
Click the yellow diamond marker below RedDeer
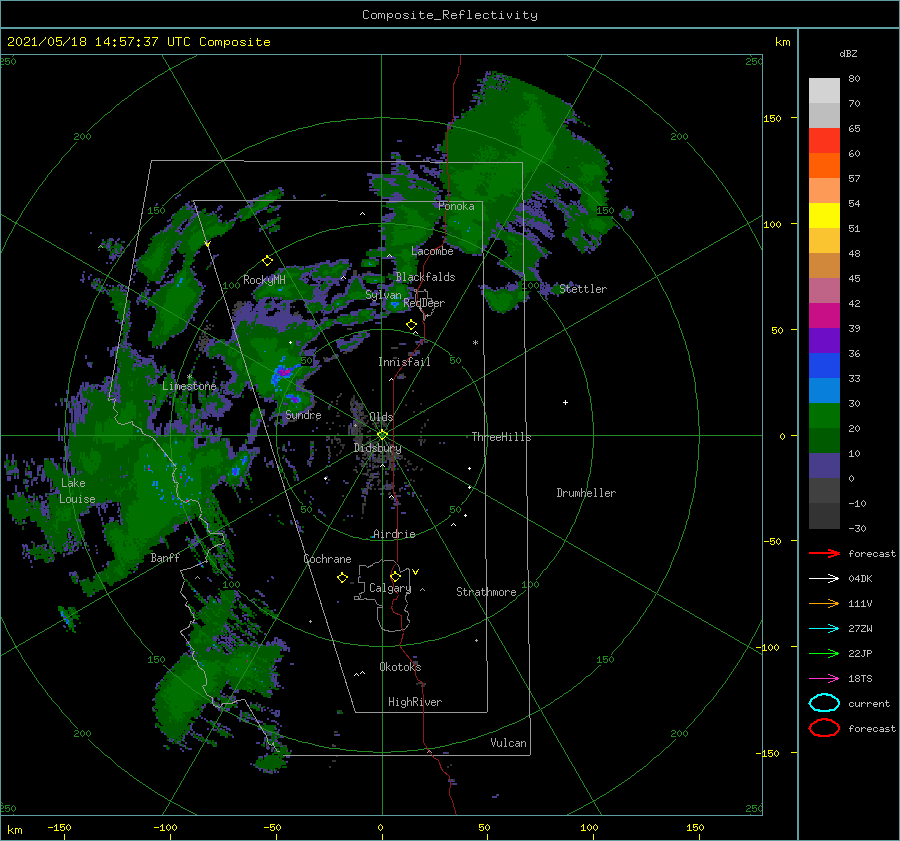[411, 325]
